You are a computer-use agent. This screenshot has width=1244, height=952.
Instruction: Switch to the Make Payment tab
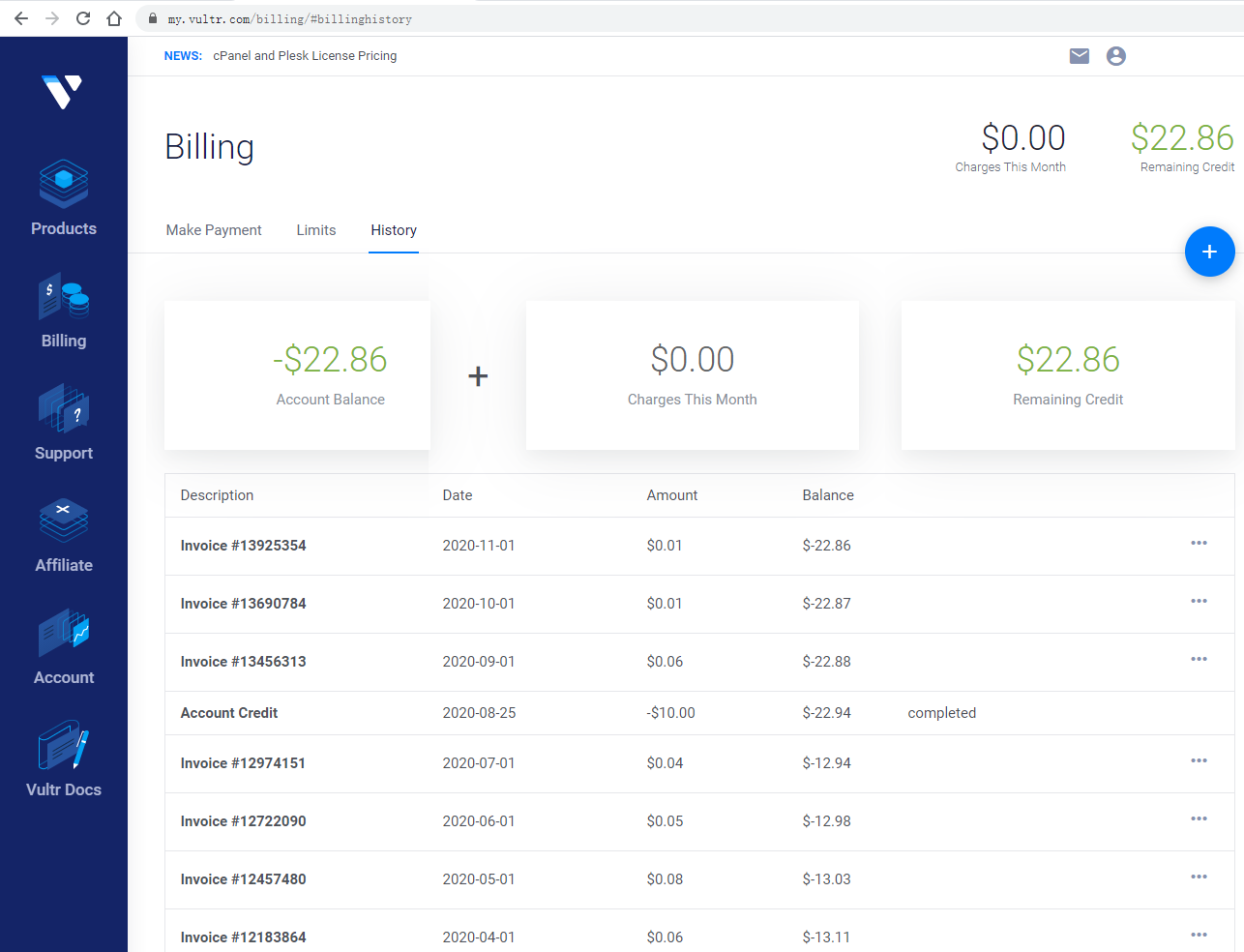(x=214, y=230)
